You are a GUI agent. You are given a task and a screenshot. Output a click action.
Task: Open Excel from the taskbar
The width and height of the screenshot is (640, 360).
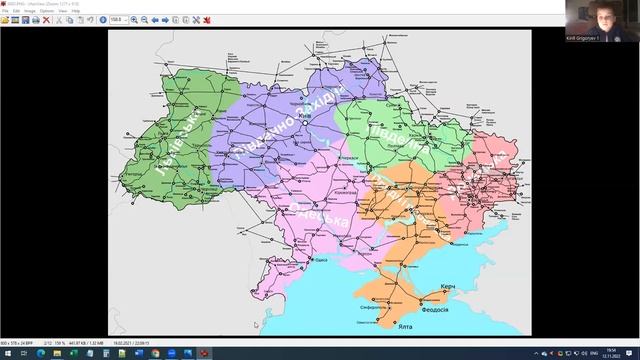(73, 353)
